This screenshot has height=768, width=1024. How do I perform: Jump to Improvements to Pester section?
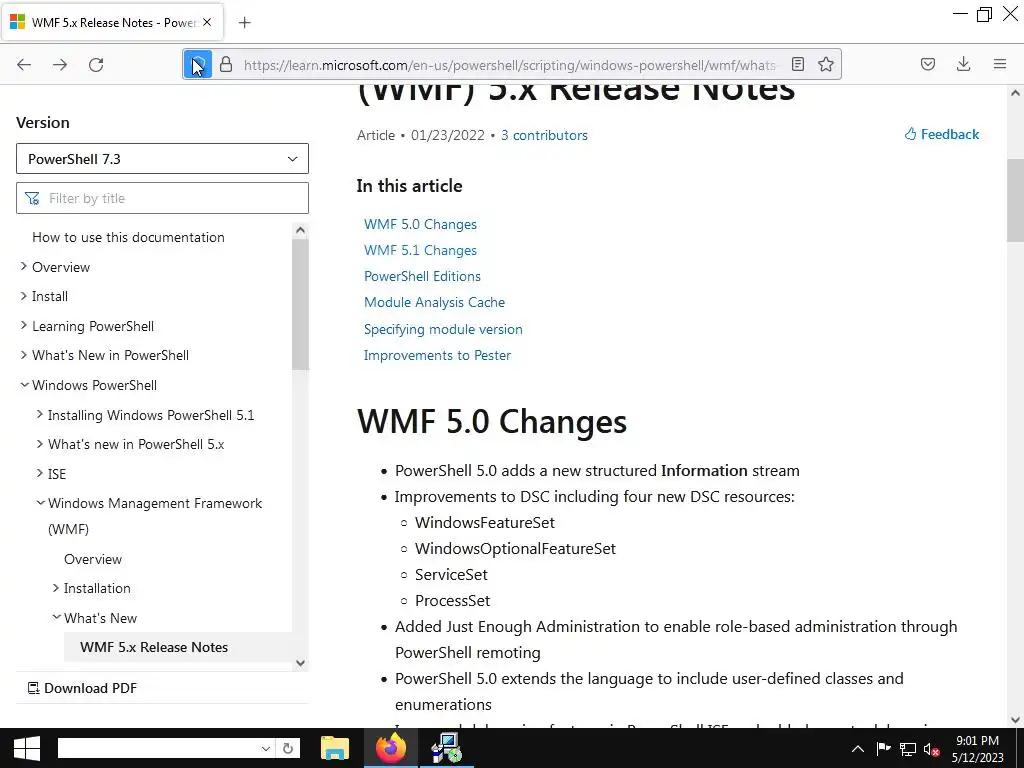tap(437, 355)
